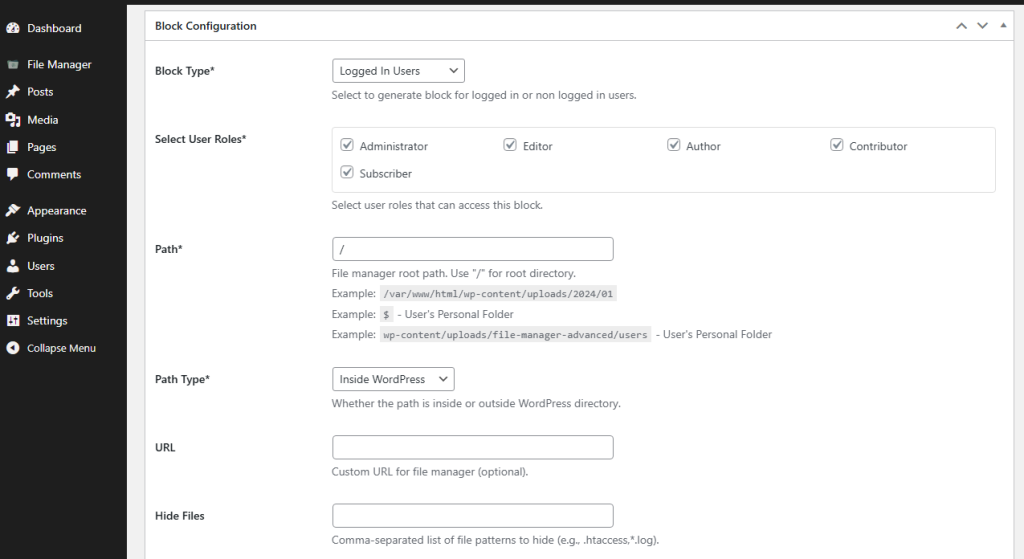Click the Author label text
Screen dimensions: 1024x559
tap(703, 146)
